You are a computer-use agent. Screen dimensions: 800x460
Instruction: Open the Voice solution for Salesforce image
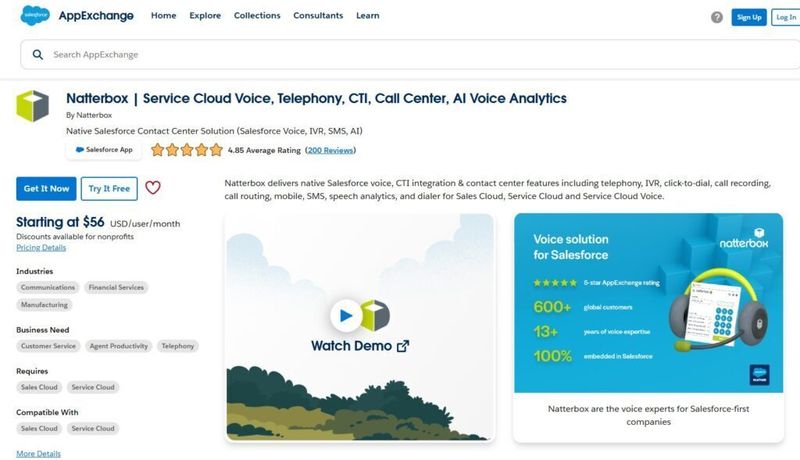[648, 303]
